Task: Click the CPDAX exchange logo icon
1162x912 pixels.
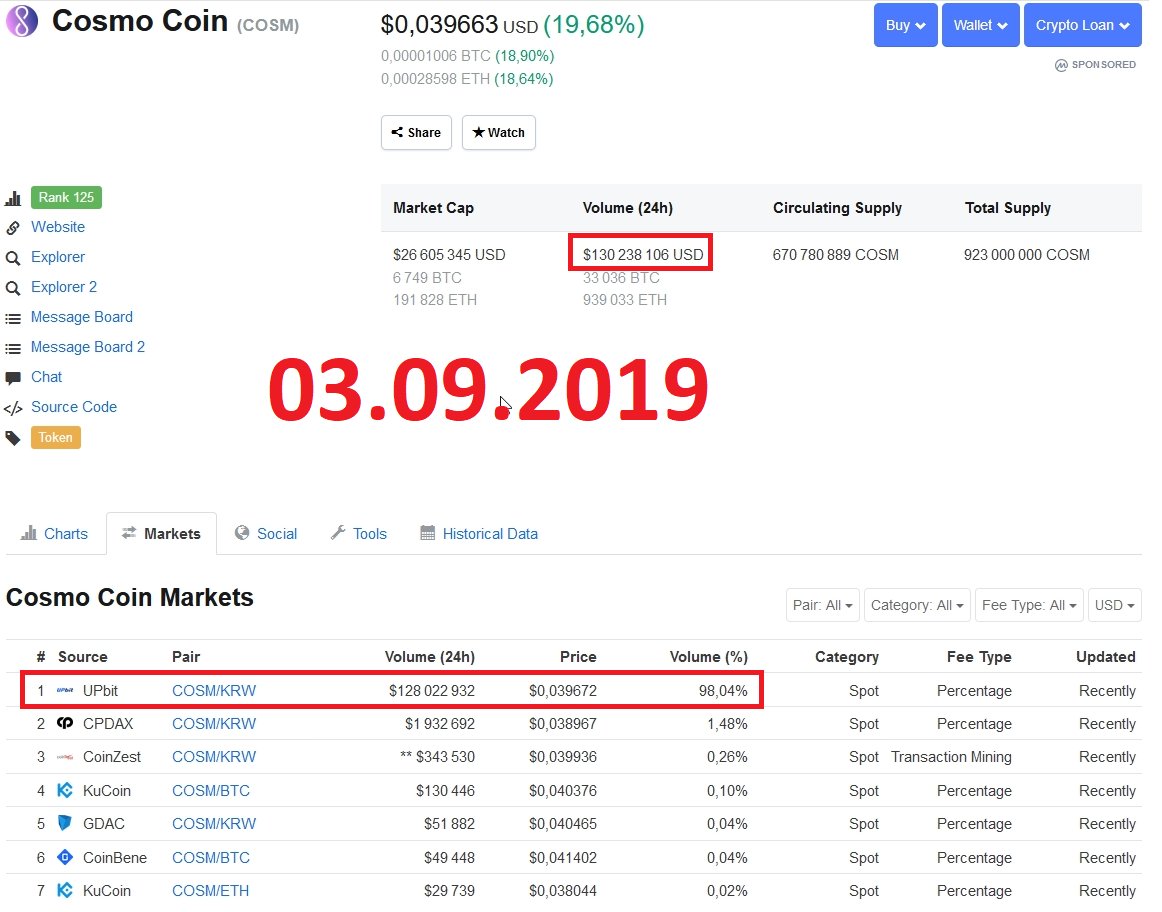Action: [65, 723]
